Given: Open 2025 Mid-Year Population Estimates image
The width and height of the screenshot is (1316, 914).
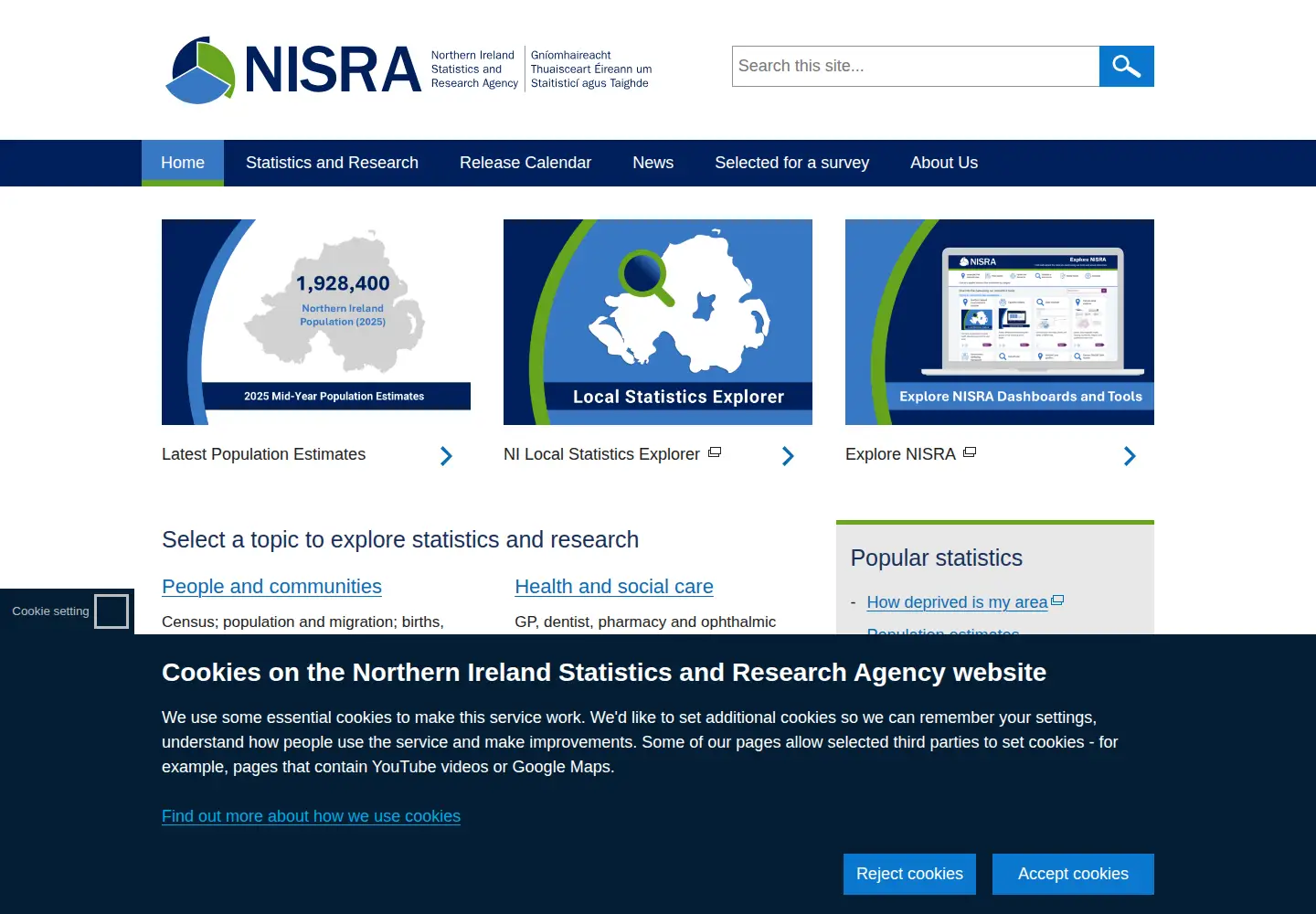Looking at the screenshot, I should (316, 322).
